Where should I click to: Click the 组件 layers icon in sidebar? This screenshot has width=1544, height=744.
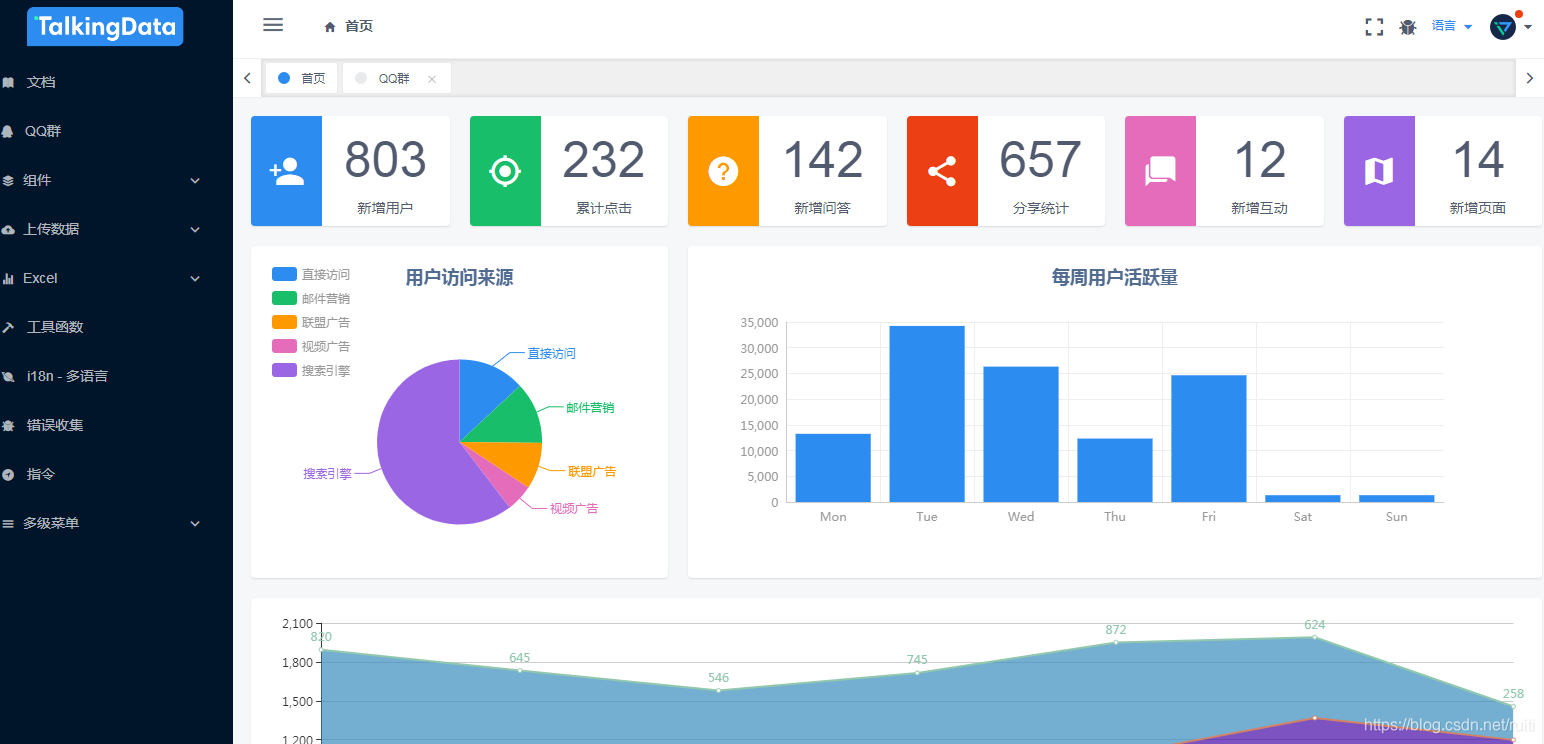8,180
